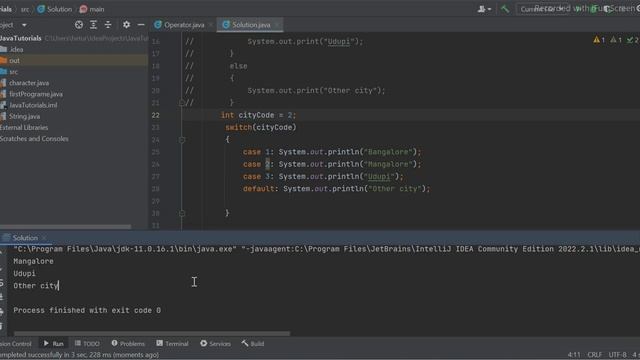Screen dimensions: 640x360
Task: Click the clear-all trash icon in Run toolbar
Action: 2,326
